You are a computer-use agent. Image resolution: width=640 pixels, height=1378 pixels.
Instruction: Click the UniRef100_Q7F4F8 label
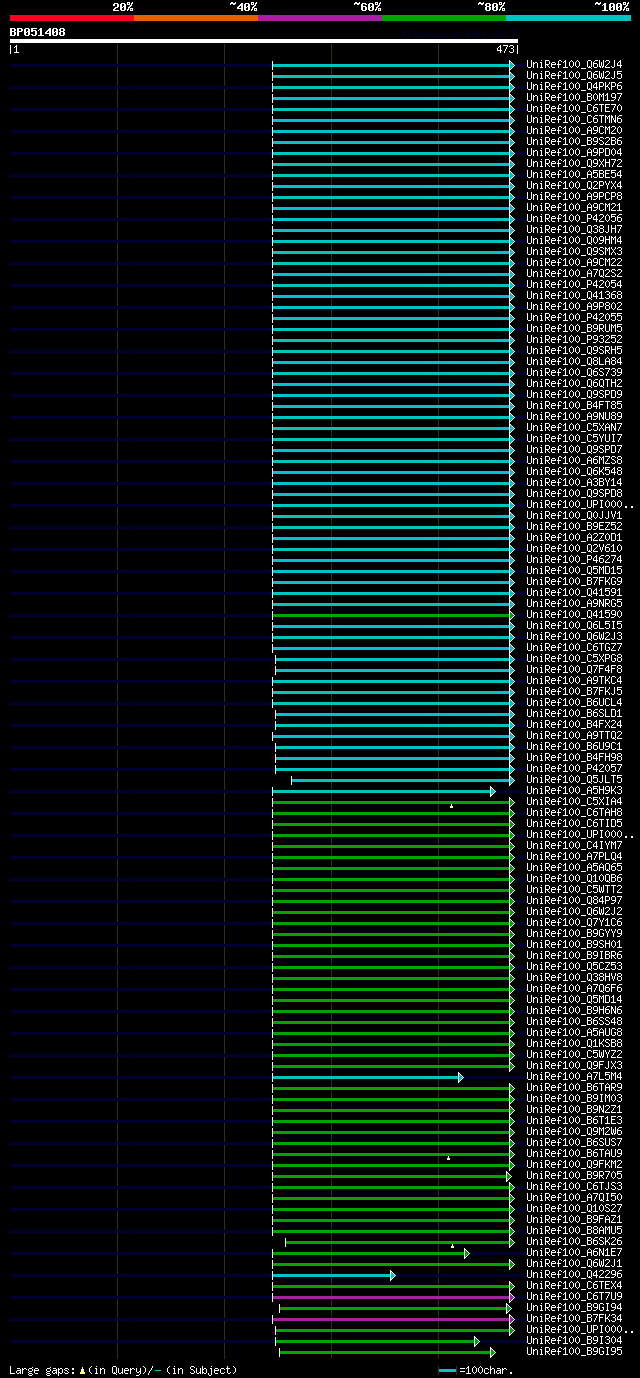574,669
